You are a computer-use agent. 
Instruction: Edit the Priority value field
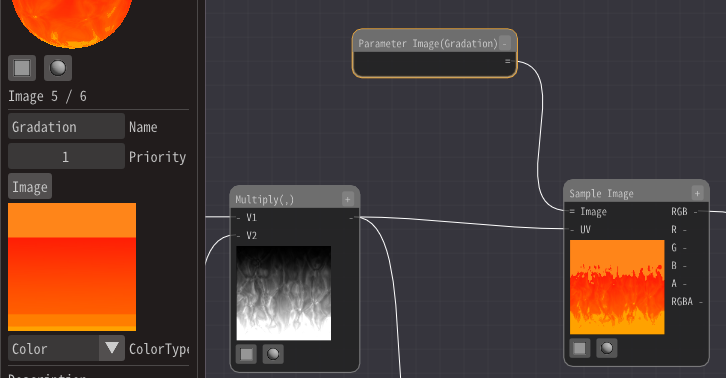(66, 156)
